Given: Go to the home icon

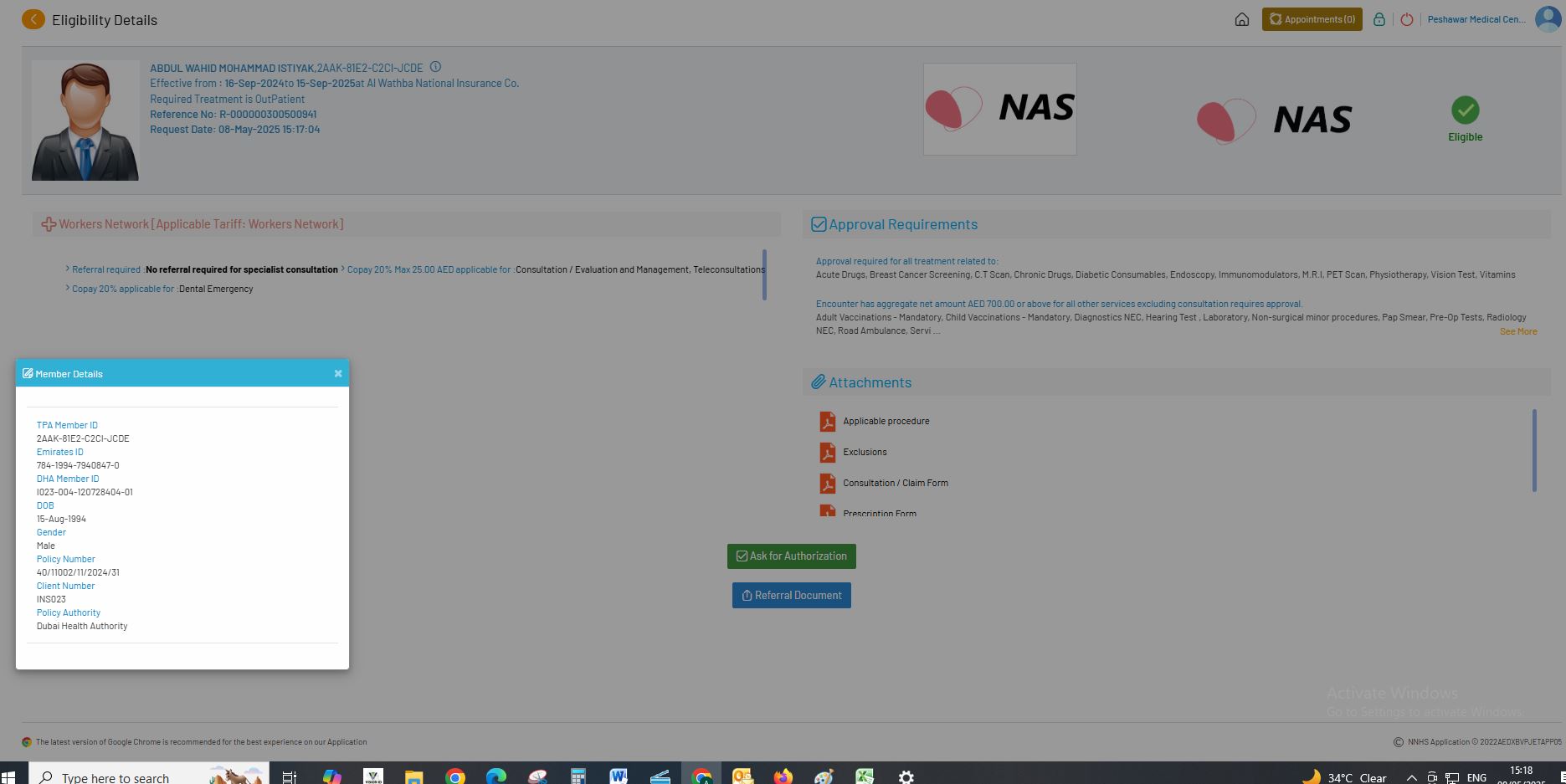Looking at the screenshot, I should click(x=1242, y=19).
